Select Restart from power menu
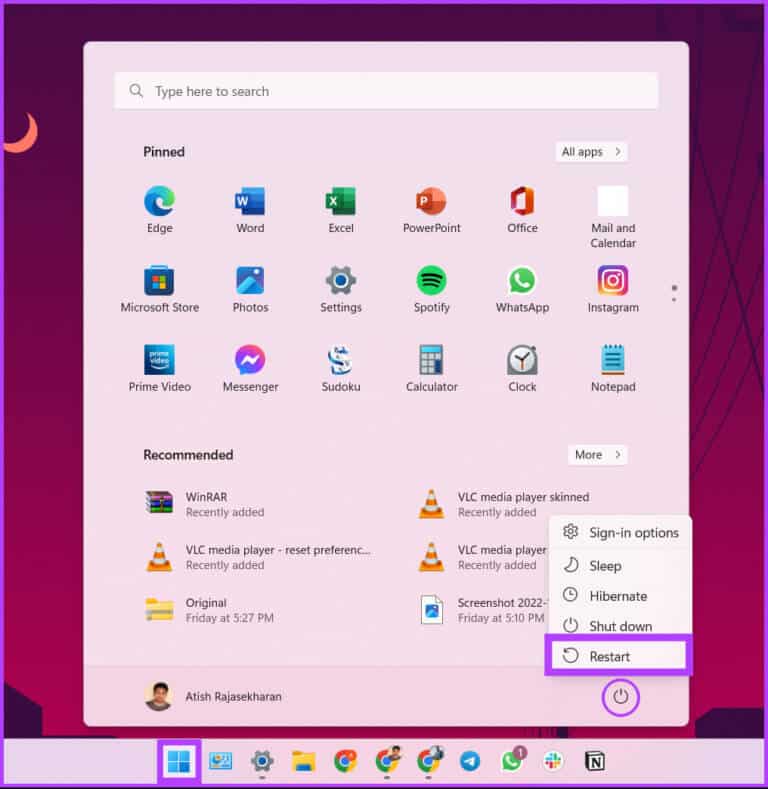The height and width of the screenshot is (789, 768). pos(619,656)
